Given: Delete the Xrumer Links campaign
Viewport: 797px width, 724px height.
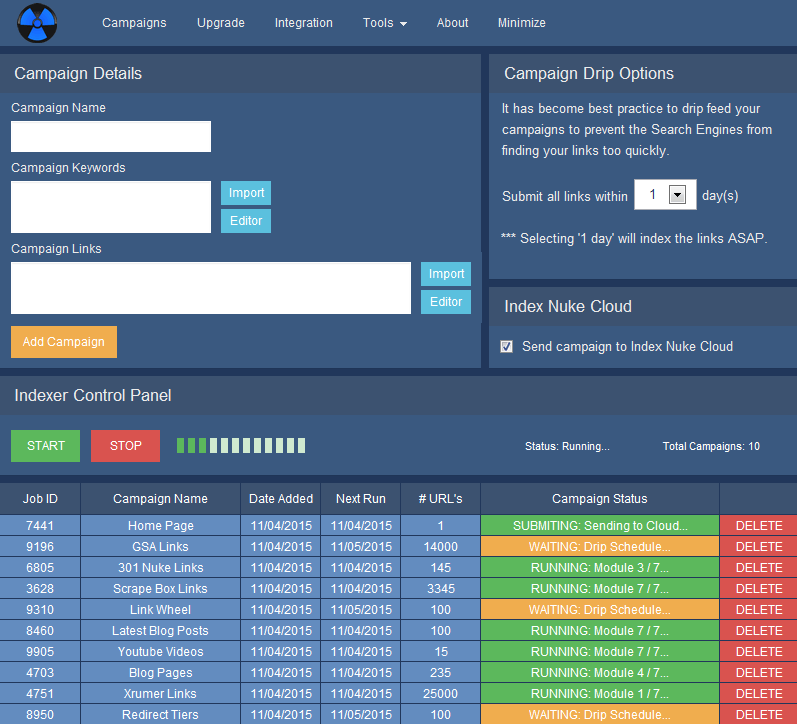Looking at the screenshot, I should pyautogui.click(x=758, y=693).
